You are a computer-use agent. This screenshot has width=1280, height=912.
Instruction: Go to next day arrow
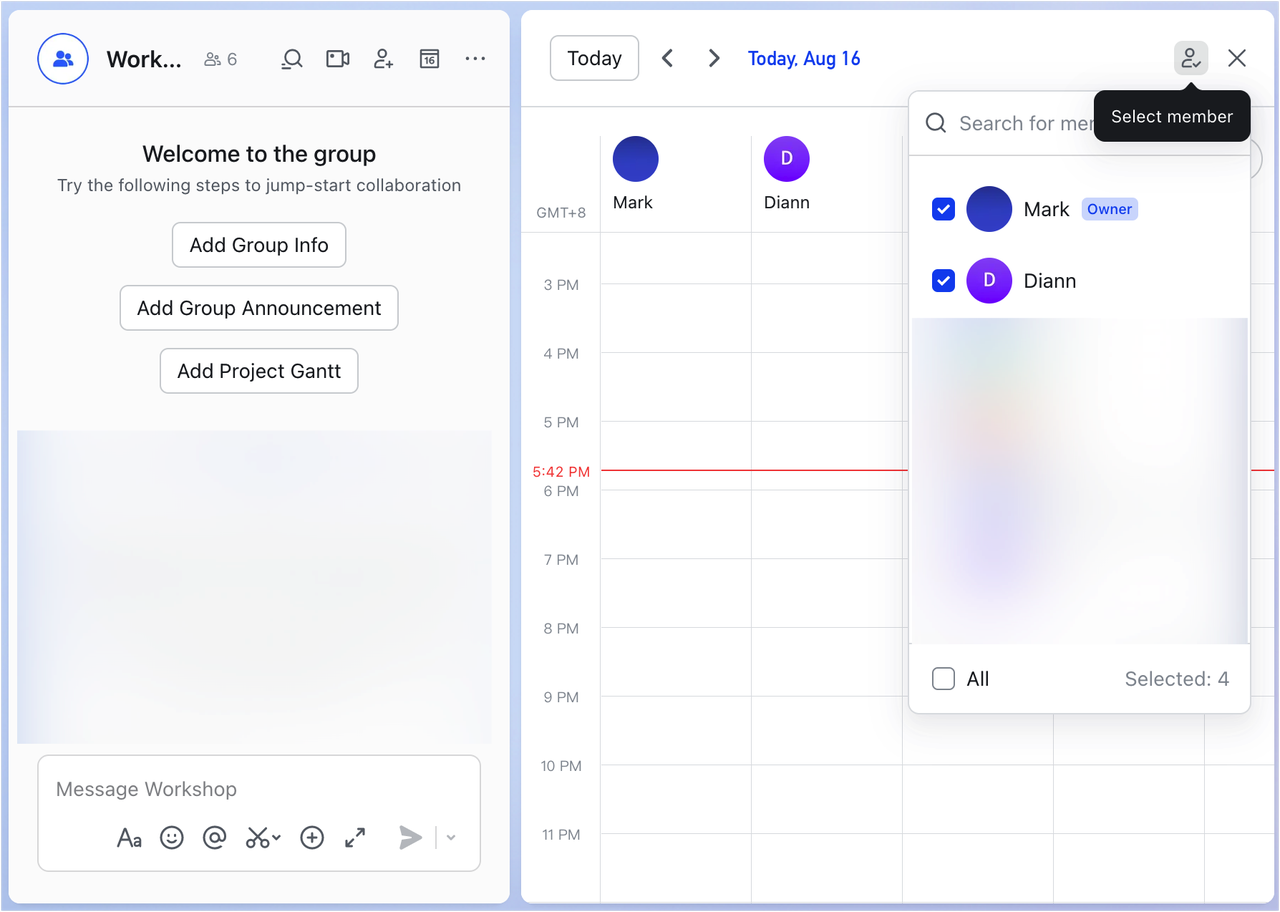click(713, 58)
